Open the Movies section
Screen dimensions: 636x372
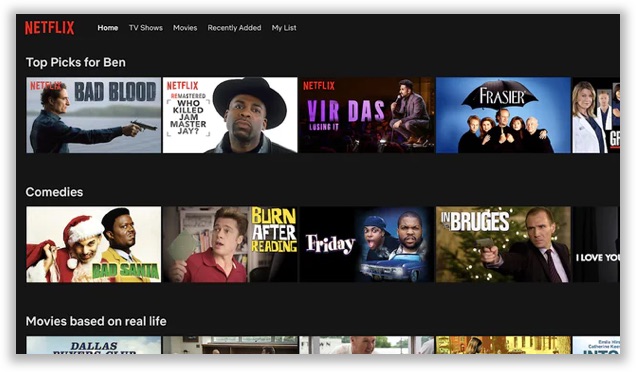(x=185, y=28)
